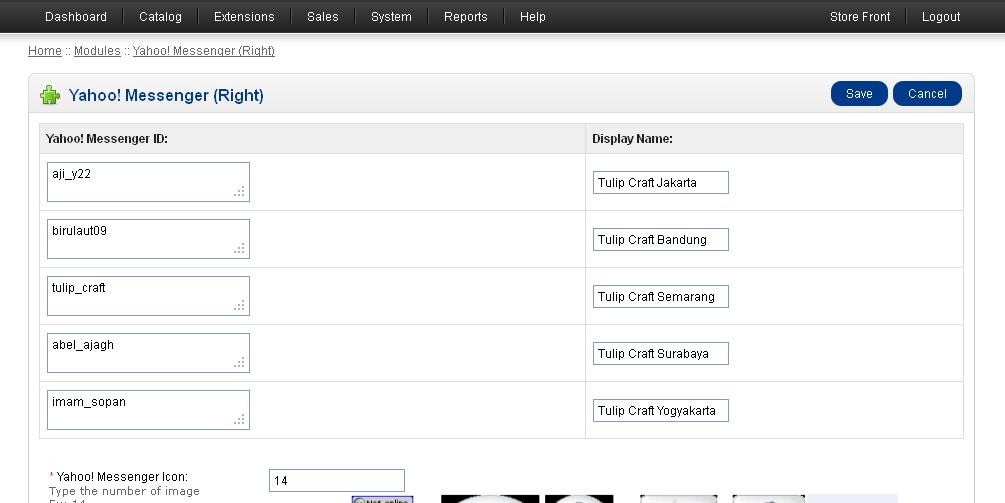The height and width of the screenshot is (503, 1005).
Task: Grab resize handle of aji_y22 textarea
Action: (x=240, y=192)
